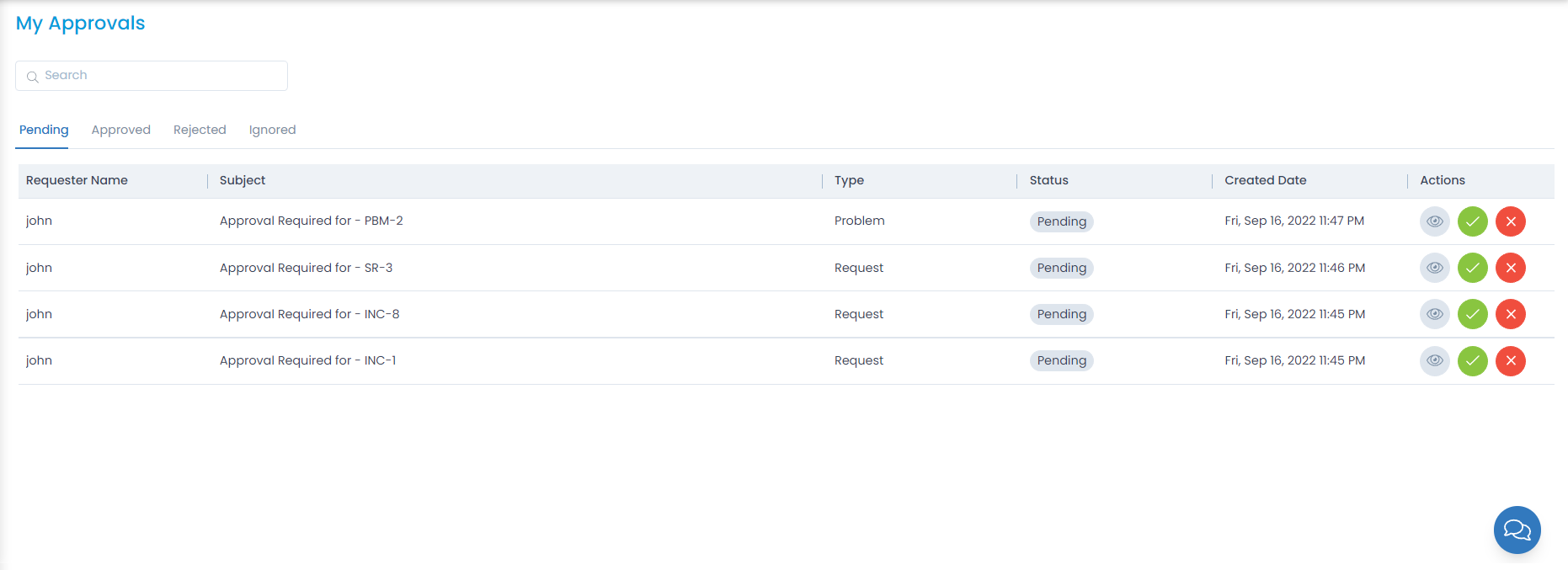This screenshot has width=1568, height=570.
Task: Reject the INC-1 approval with red X
Action: [1510, 361]
